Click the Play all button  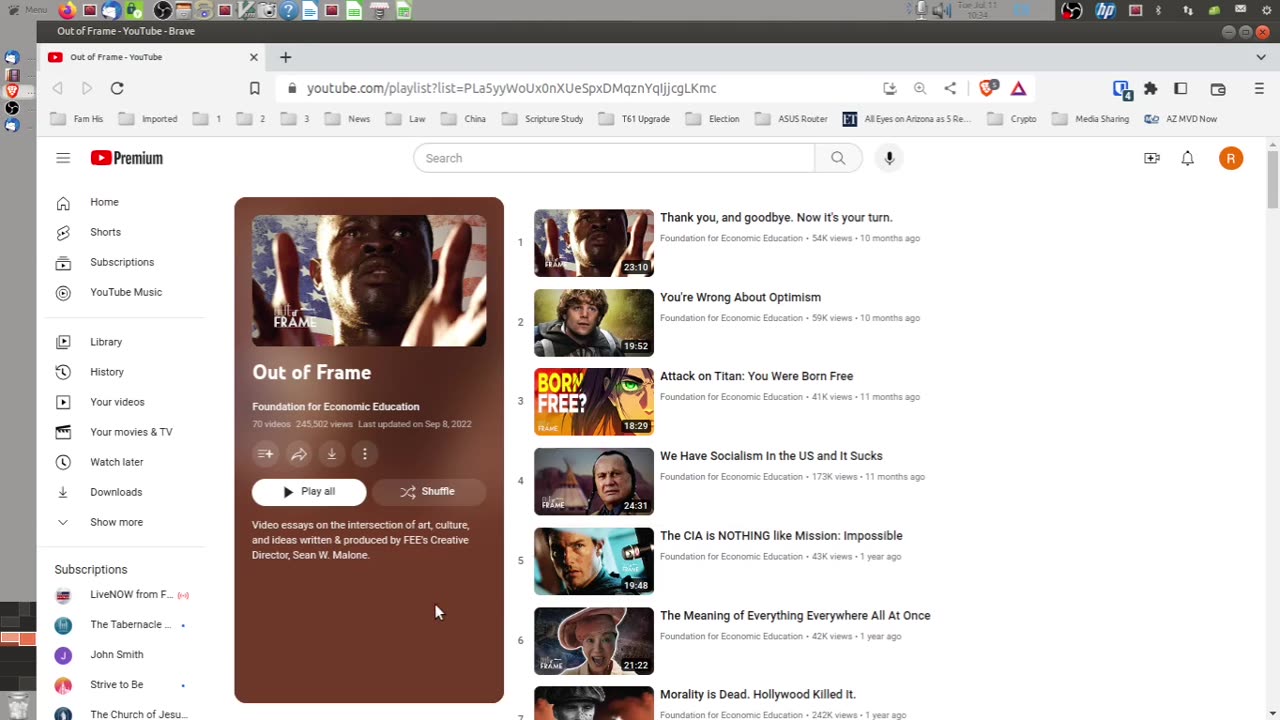[x=309, y=492]
